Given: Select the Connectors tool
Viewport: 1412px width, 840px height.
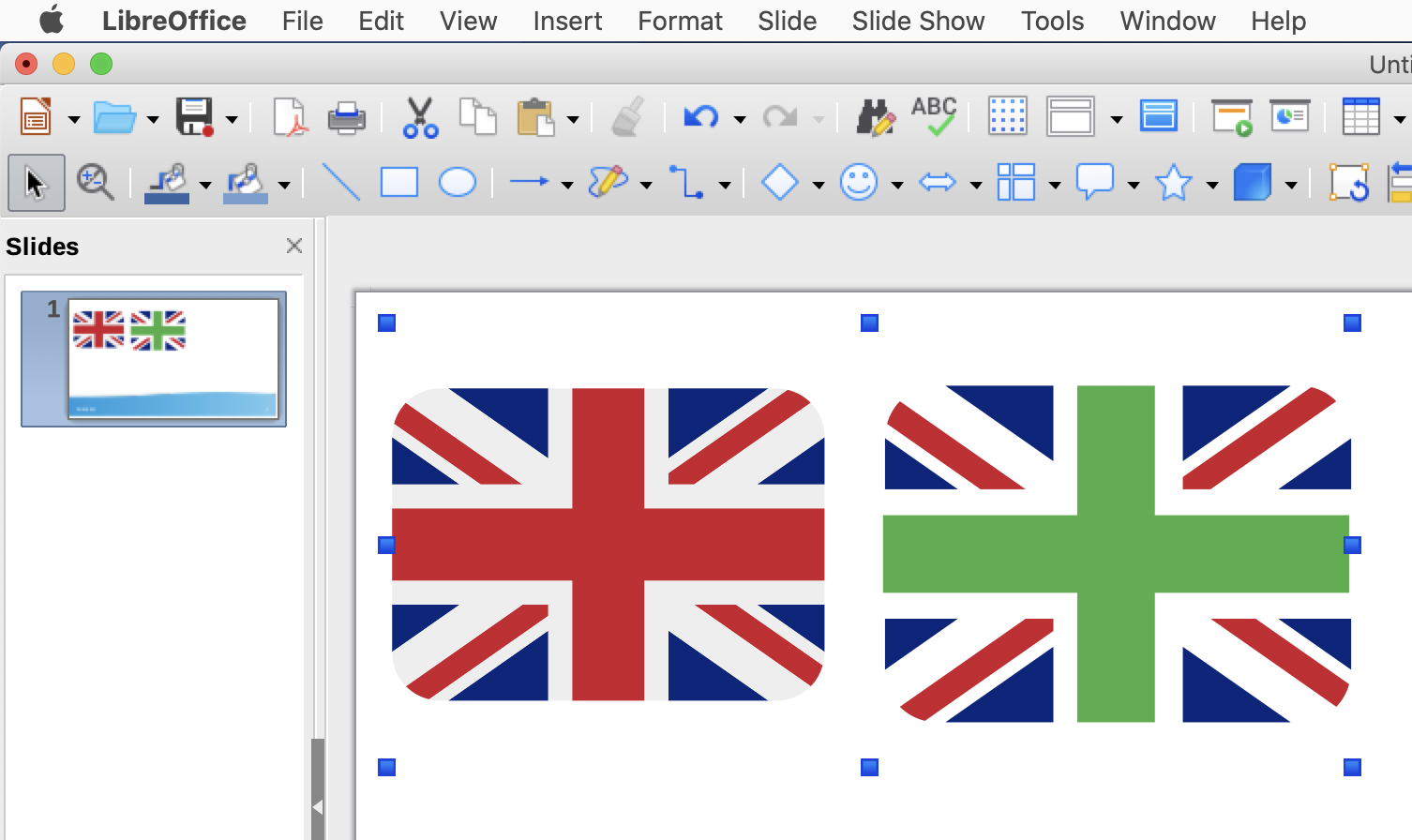Looking at the screenshot, I should [686, 183].
